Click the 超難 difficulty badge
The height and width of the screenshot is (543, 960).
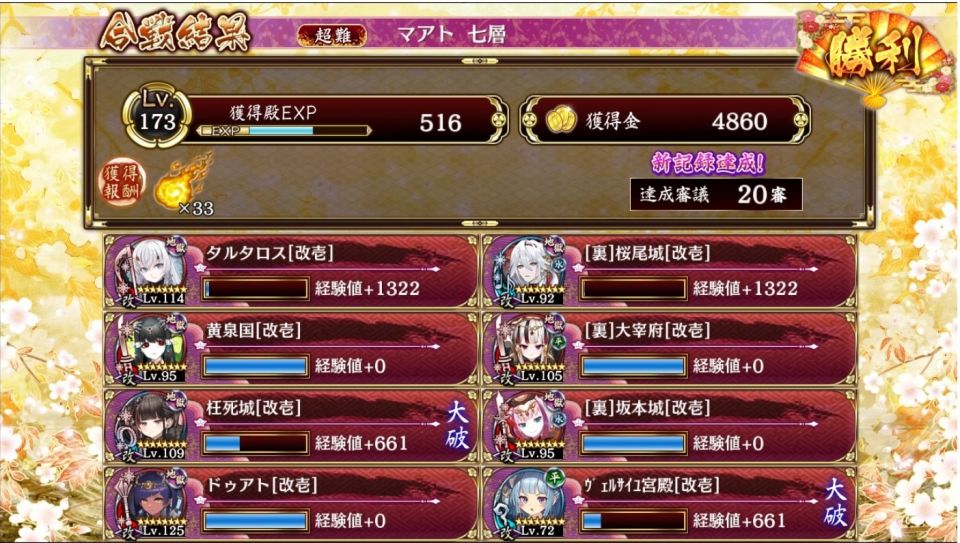click(x=332, y=36)
